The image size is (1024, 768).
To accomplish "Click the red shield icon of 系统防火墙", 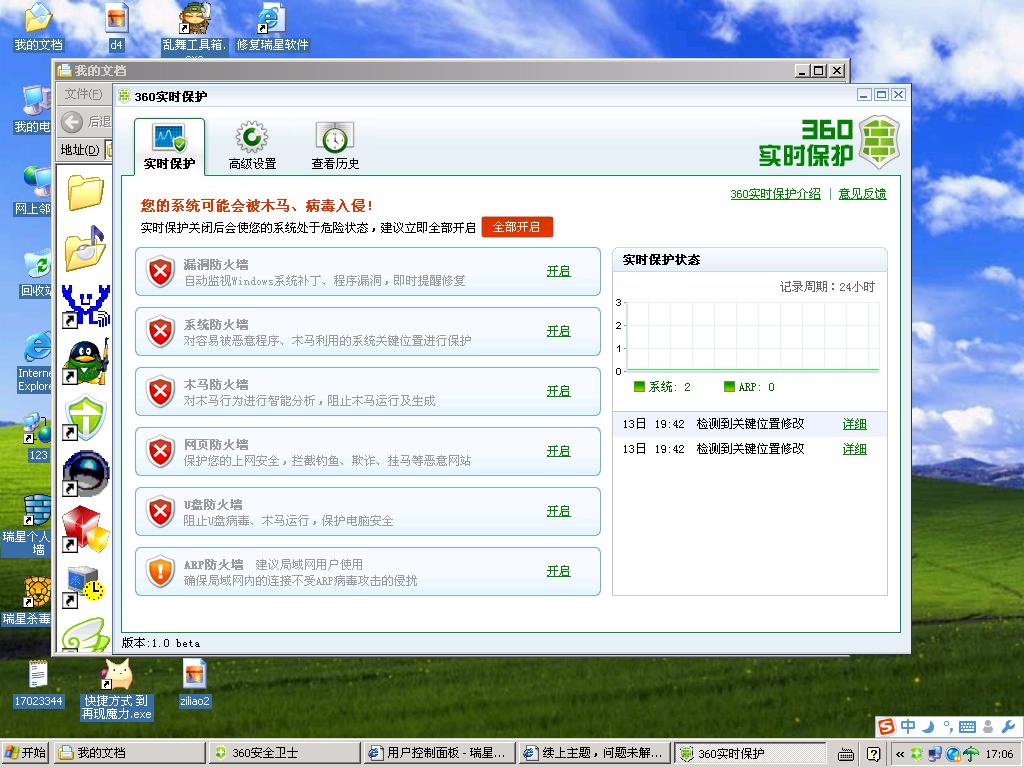I will [x=161, y=332].
